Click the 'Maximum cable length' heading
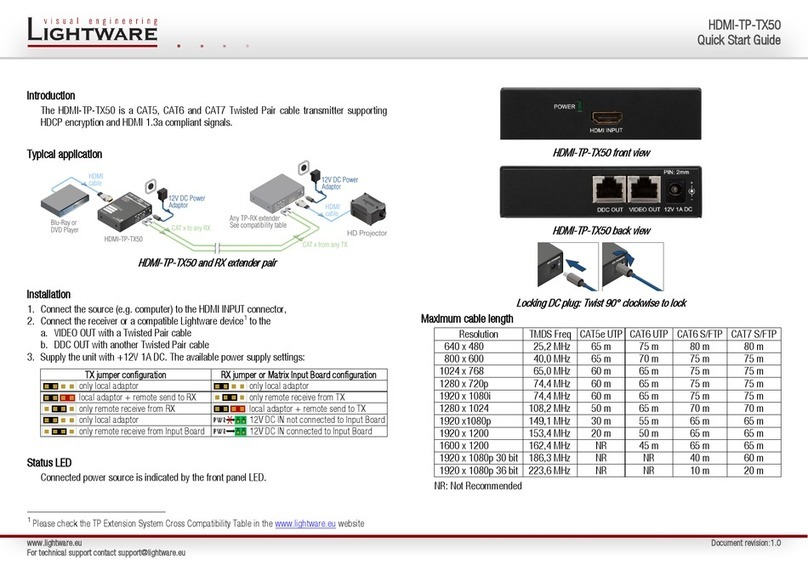 467,318
